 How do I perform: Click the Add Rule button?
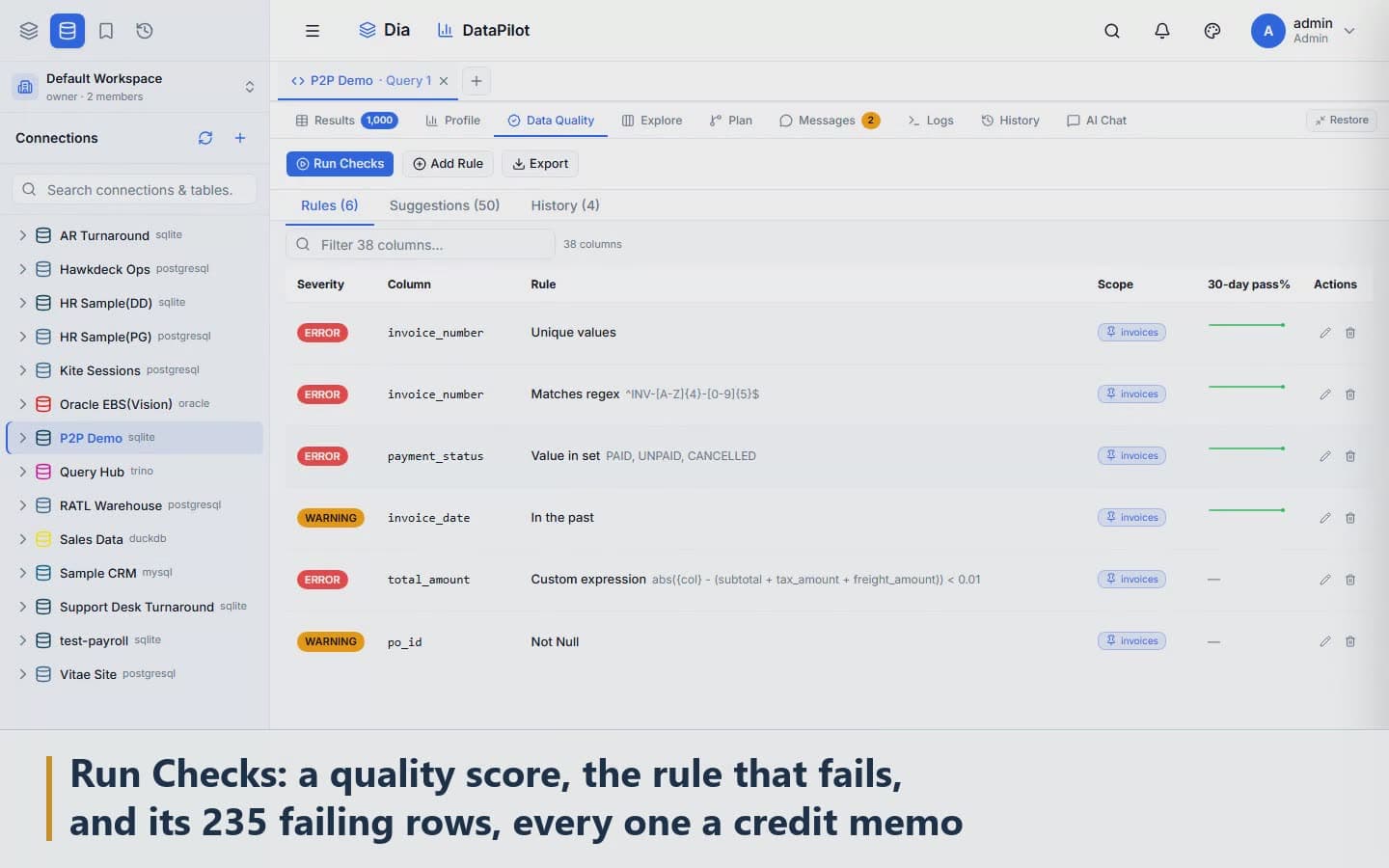pyautogui.click(x=448, y=164)
